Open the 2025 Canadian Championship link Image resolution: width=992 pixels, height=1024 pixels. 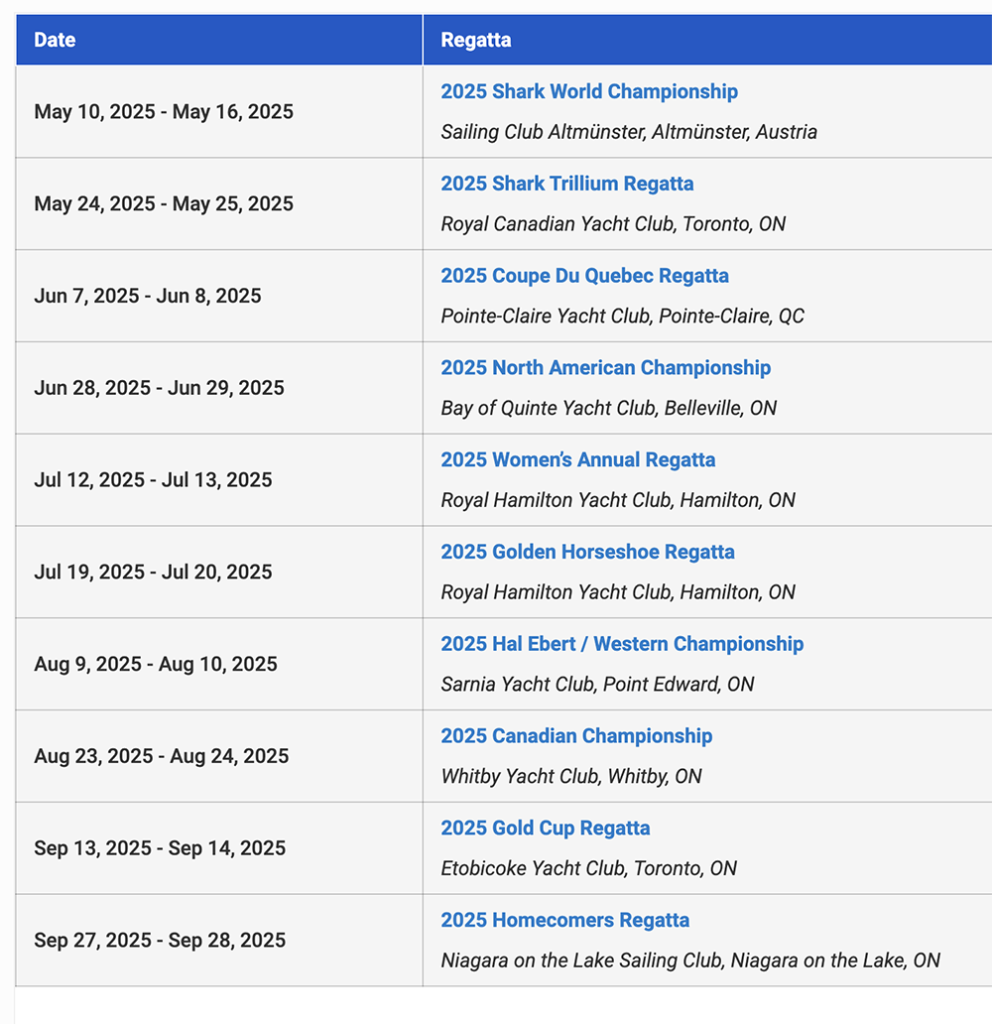pyautogui.click(x=577, y=736)
